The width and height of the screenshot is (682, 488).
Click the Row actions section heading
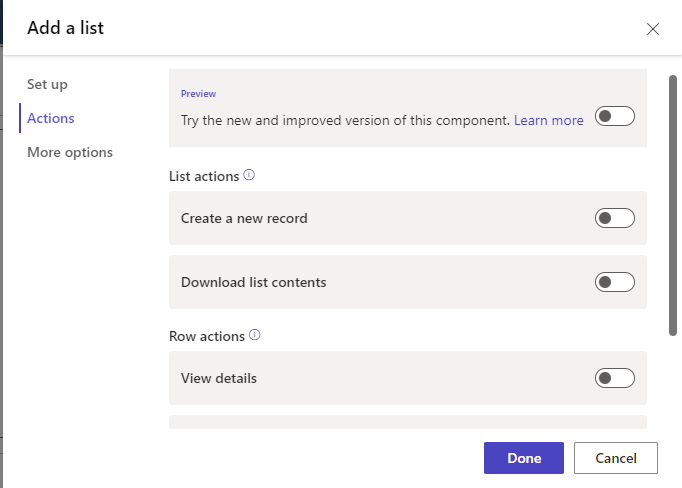(206, 336)
